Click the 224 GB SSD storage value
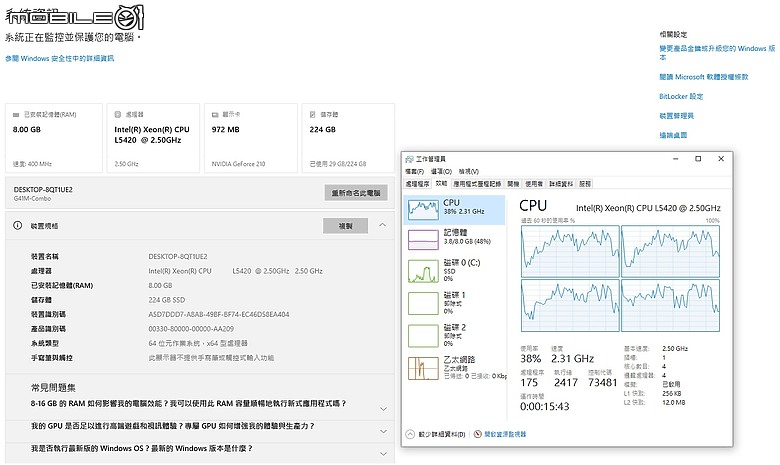Screen dimensions: 780x465 (167, 300)
